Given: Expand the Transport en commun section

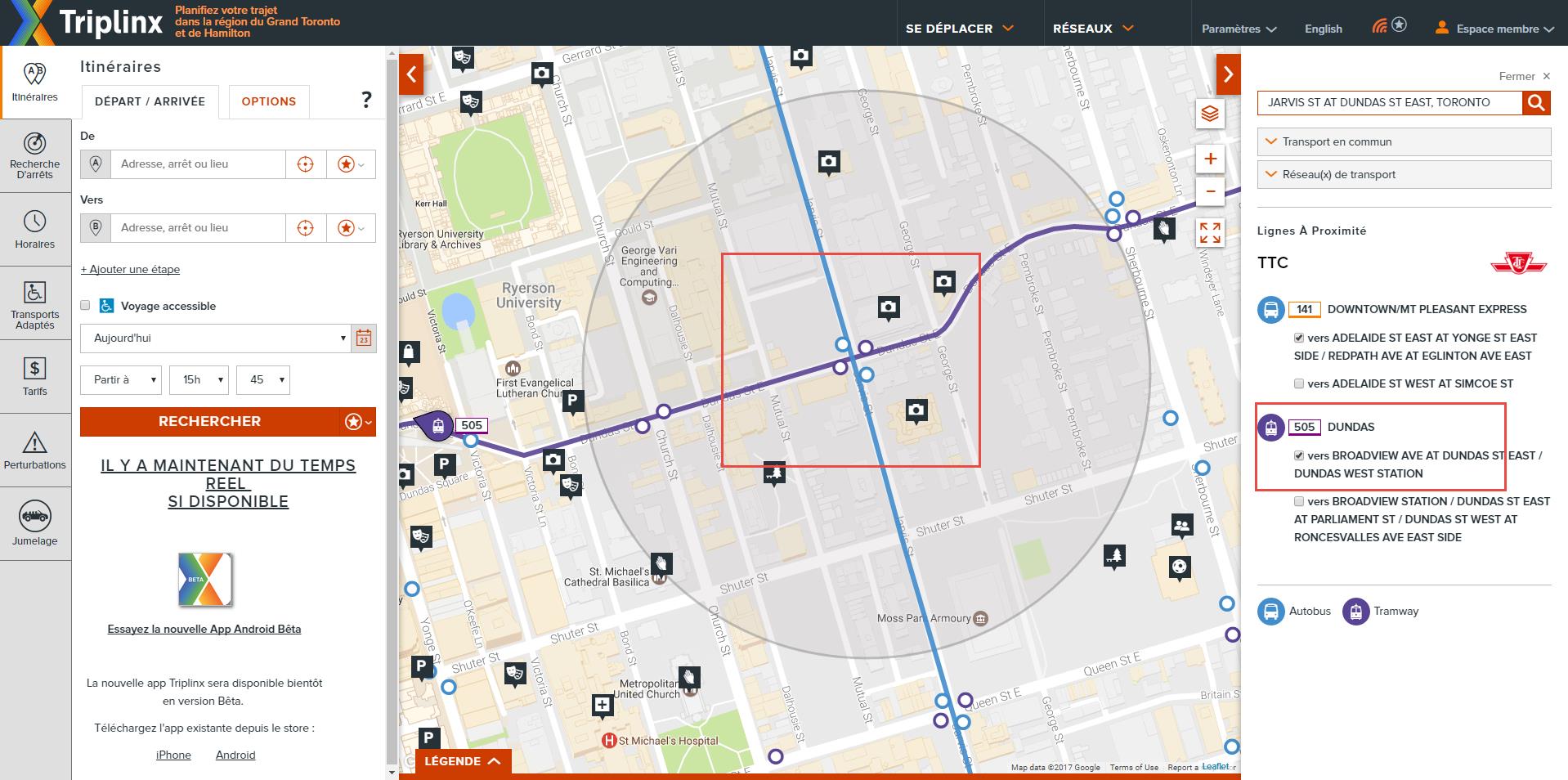Looking at the screenshot, I should click(1403, 141).
